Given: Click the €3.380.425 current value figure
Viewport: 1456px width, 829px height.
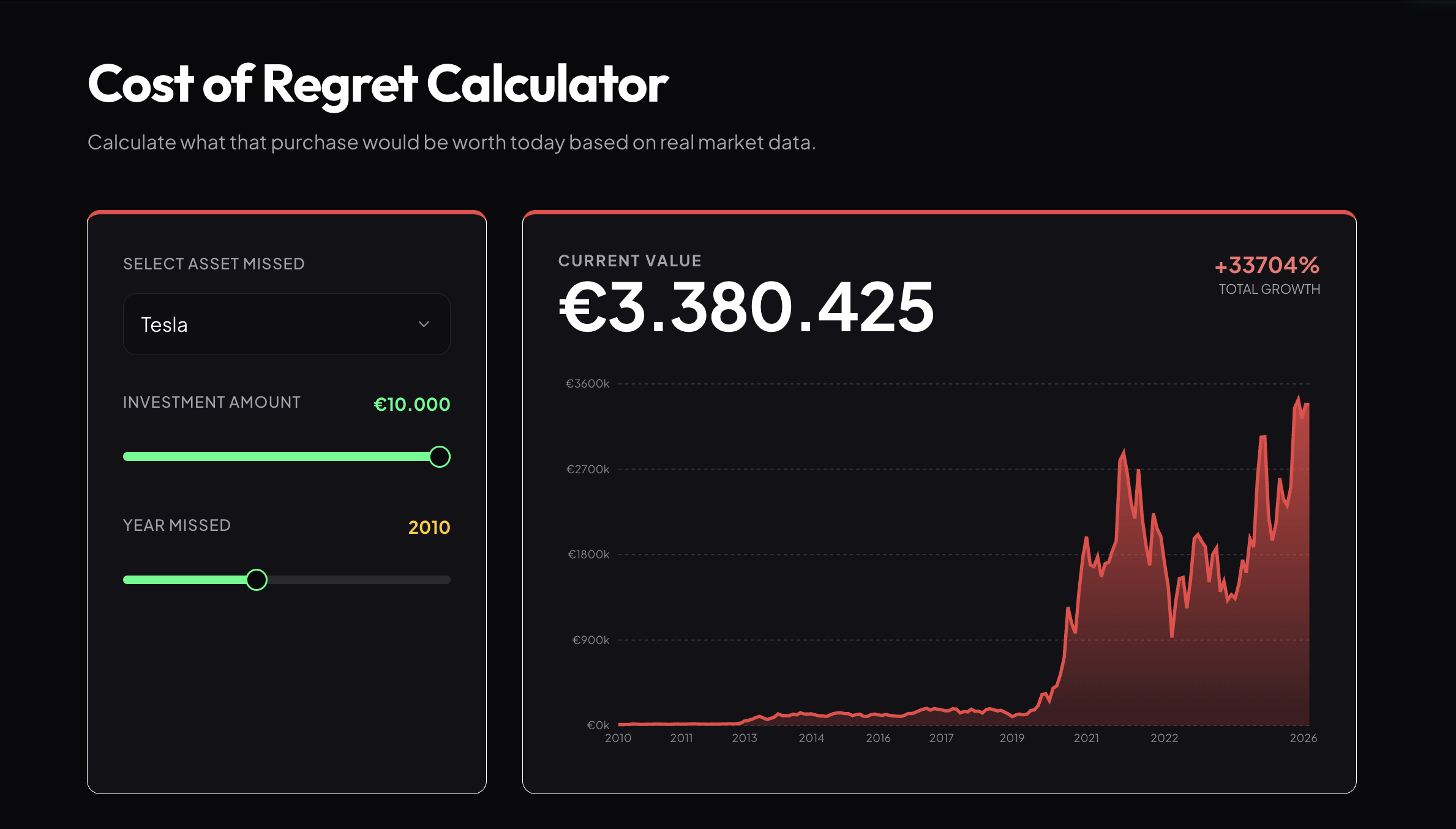Looking at the screenshot, I should point(746,307).
